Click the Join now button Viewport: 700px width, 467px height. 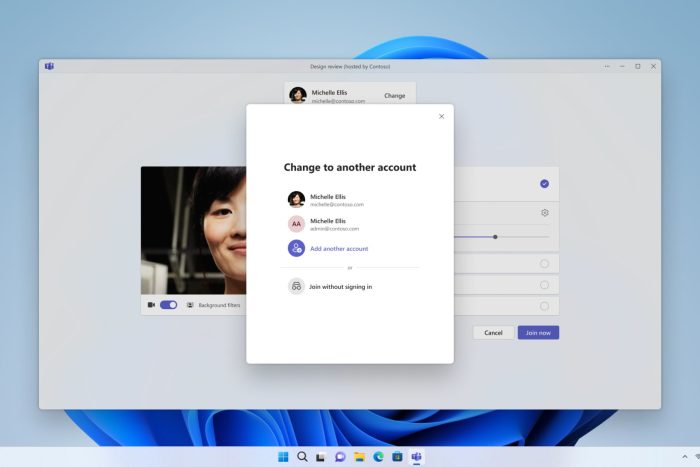[538, 333]
